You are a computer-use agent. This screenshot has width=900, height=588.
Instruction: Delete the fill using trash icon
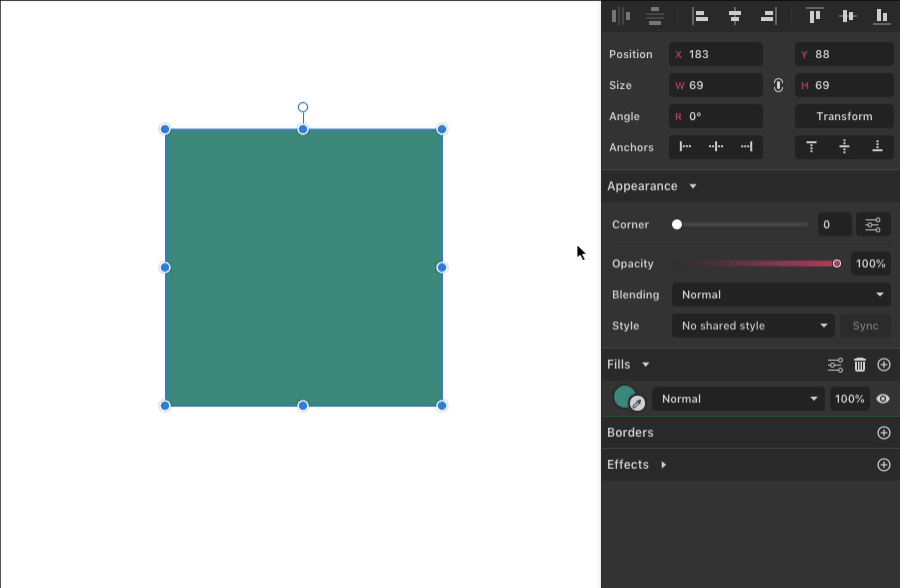click(x=860, y=365)
